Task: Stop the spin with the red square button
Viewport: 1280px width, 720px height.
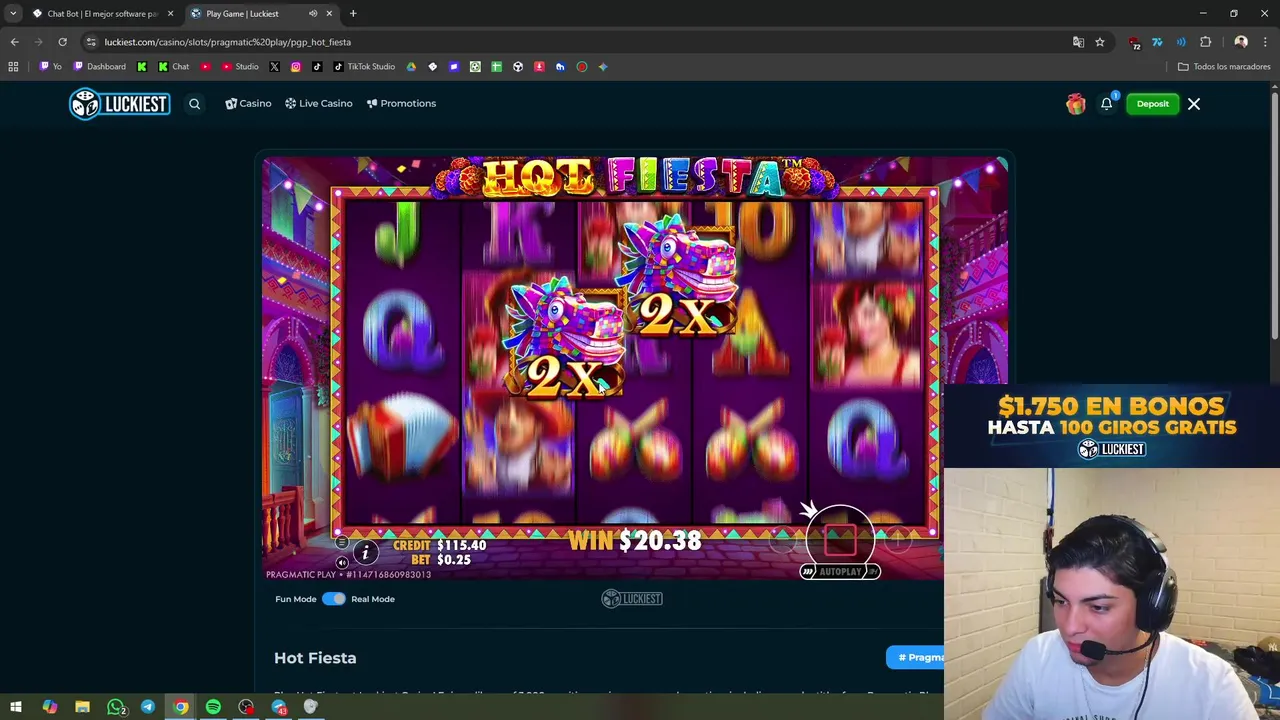Action: click(x=840, y=541)
